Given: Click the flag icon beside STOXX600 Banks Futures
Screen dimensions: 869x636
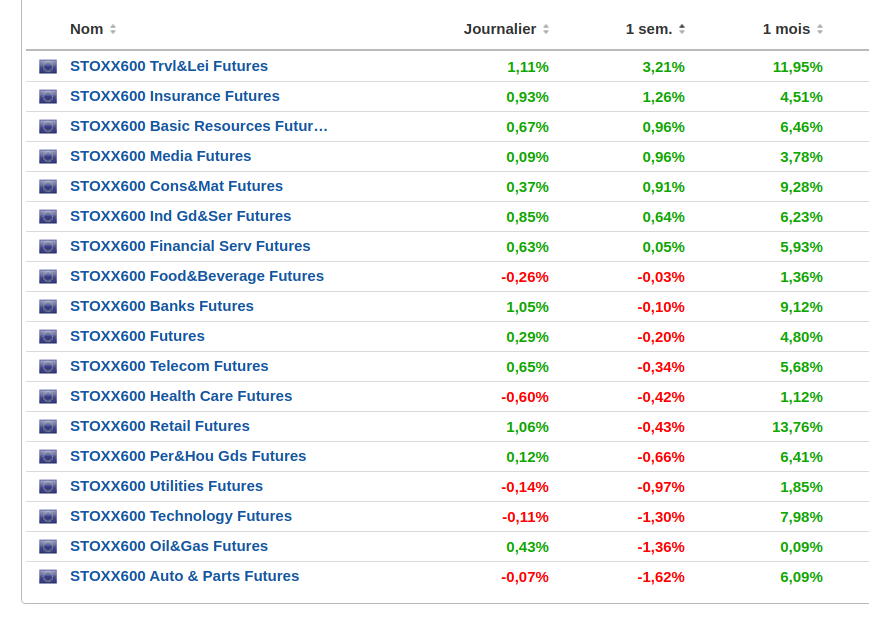Looking at the screenshot, I should coord(48,307).
